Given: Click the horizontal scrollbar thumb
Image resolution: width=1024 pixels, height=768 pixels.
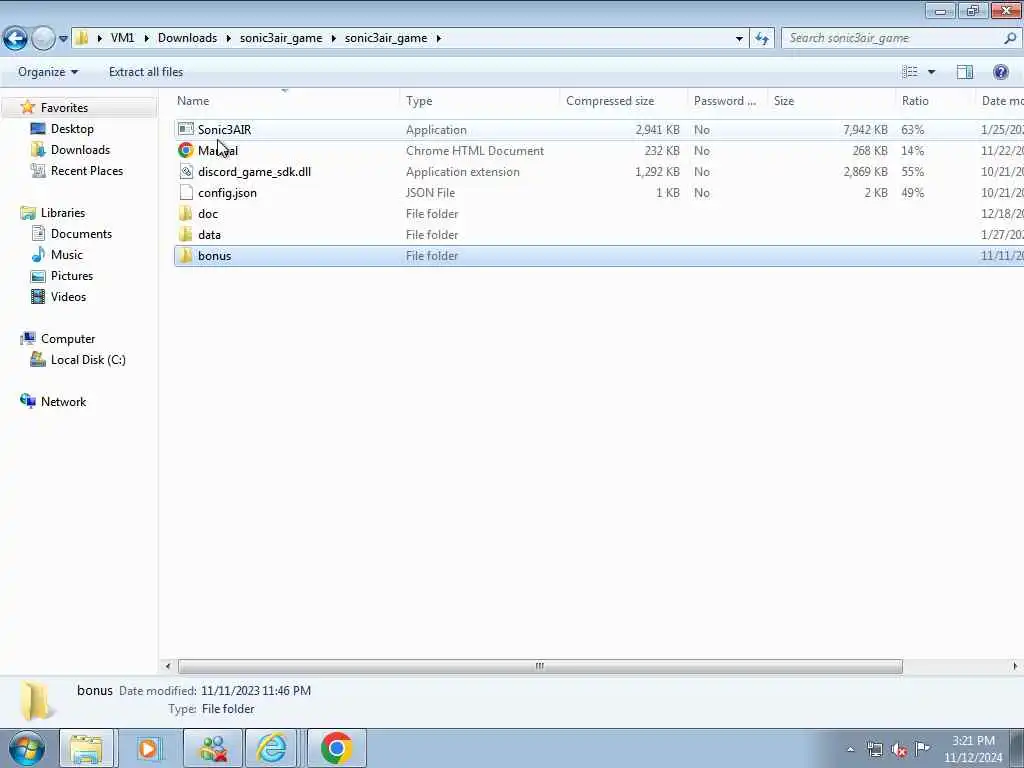Looking at the screenshot, I should point(540,666).
